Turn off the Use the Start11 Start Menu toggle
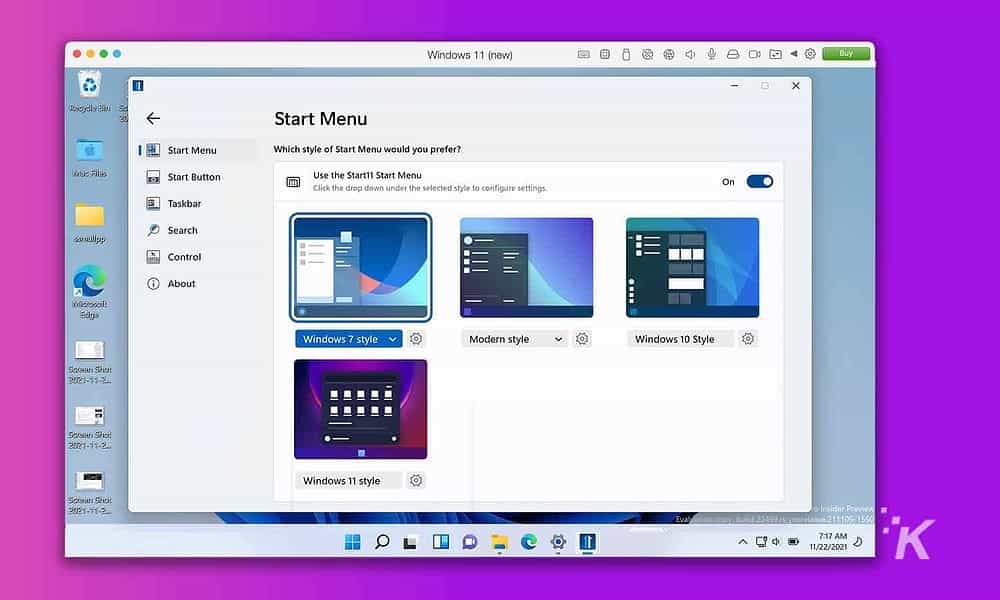 (x=759, y=182)
